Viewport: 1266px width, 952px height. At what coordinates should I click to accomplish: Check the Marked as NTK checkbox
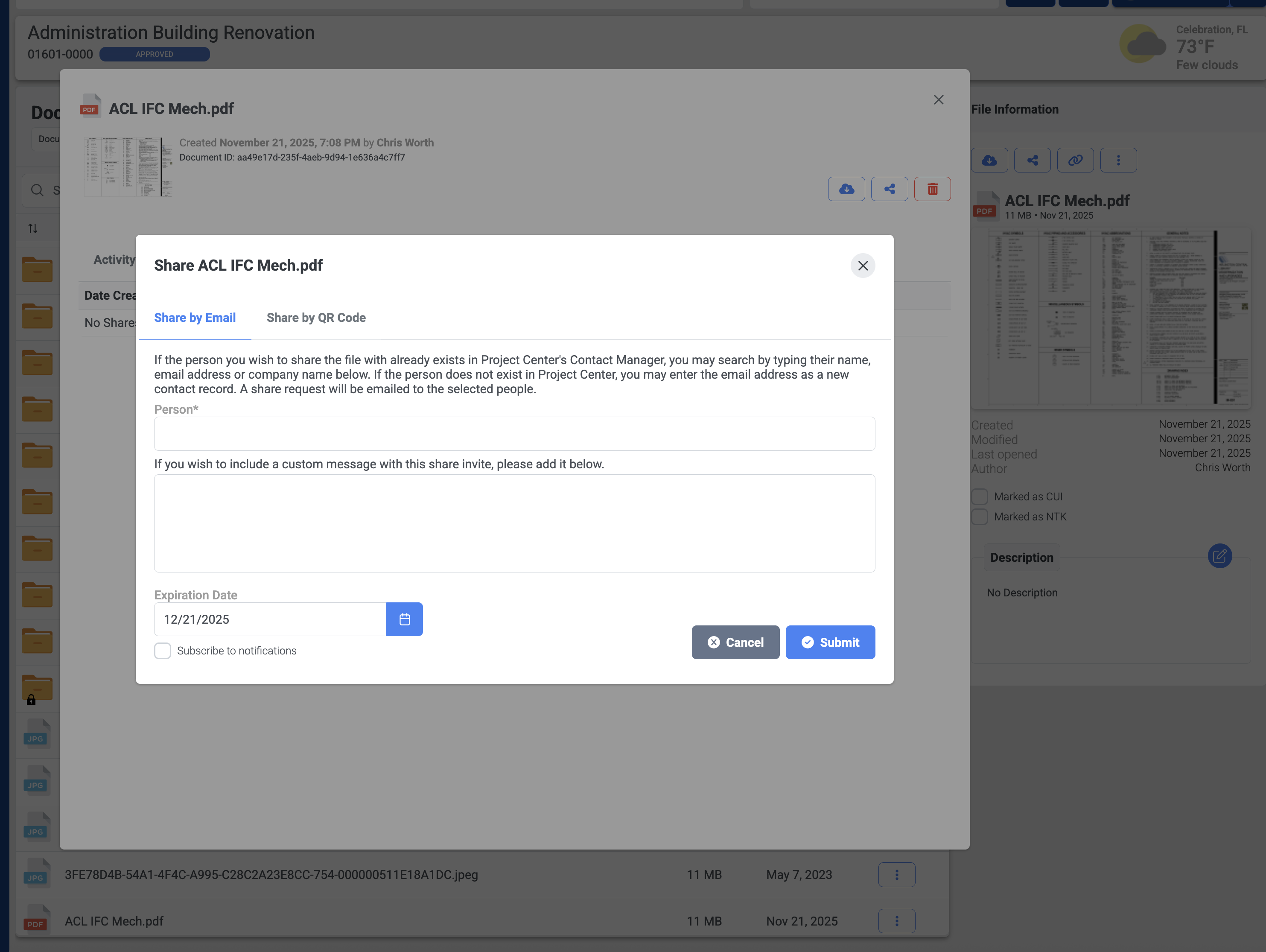pos(979,517)
